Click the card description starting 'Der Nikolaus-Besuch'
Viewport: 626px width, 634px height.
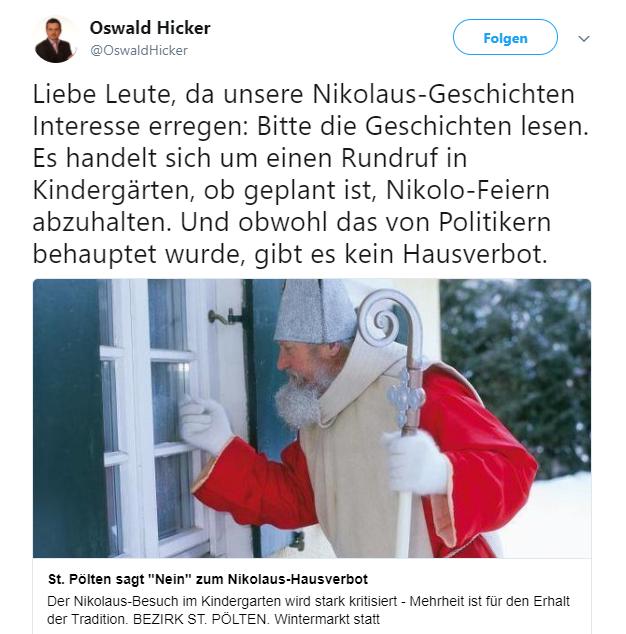point(308,610)
